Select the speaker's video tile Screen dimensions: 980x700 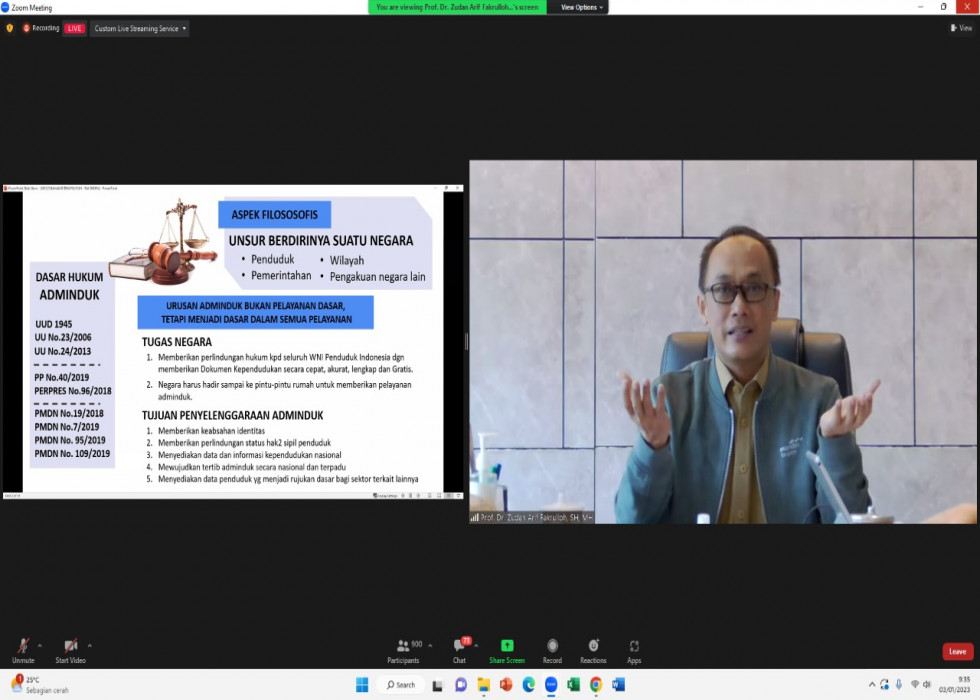point(722,341)
